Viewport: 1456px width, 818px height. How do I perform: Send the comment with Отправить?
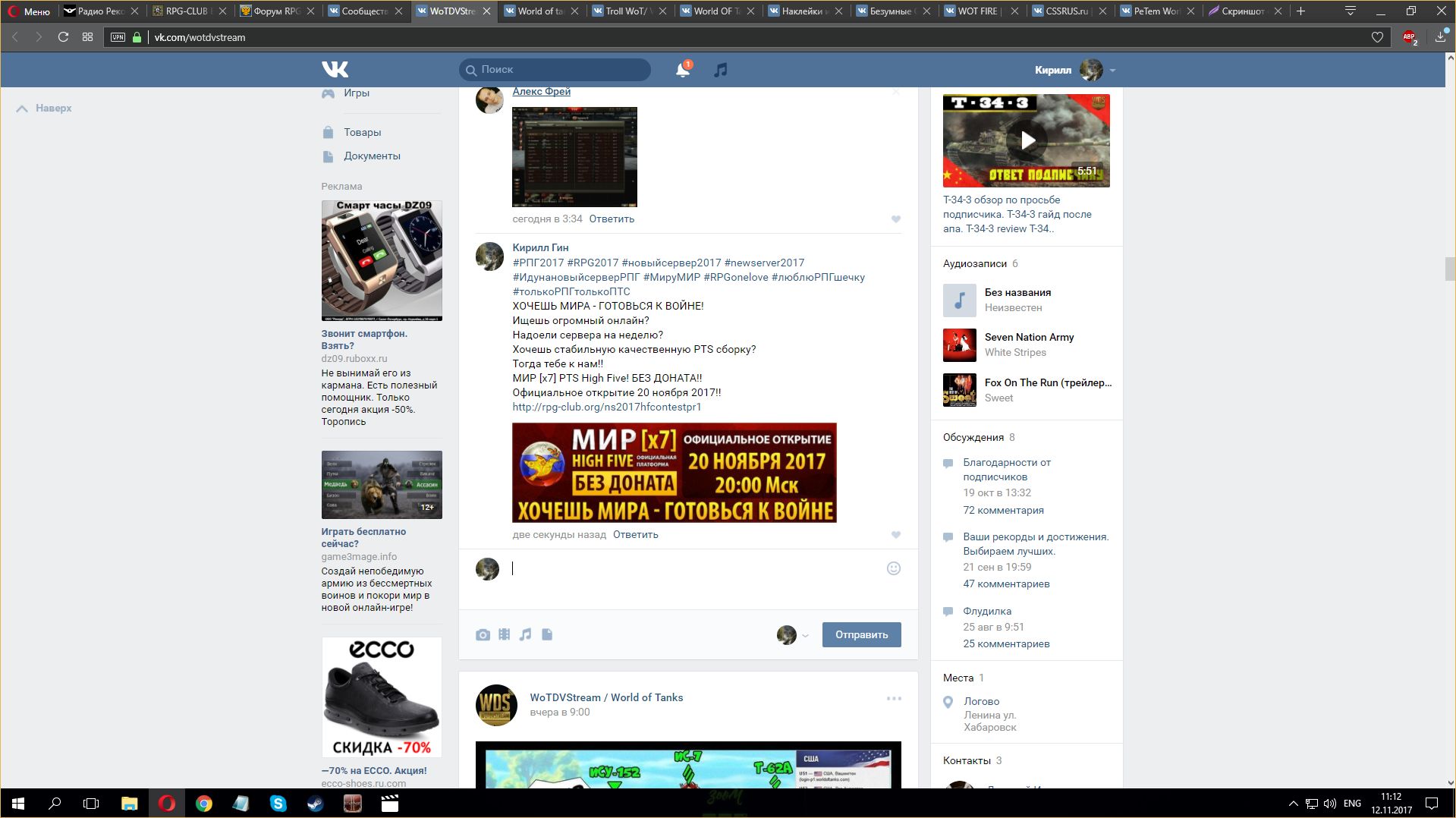(x=861, y=634)
